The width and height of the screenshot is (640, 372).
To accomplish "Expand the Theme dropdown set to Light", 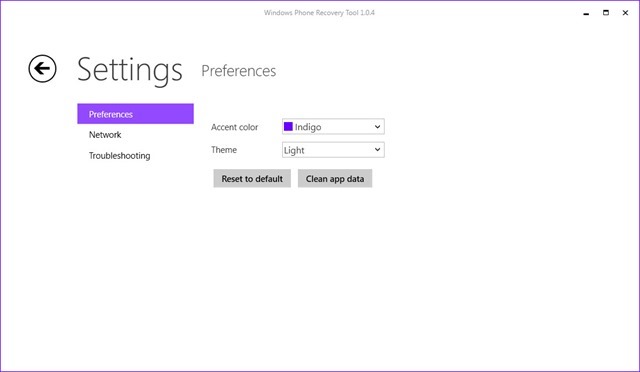I will click(x=333, y=150).
